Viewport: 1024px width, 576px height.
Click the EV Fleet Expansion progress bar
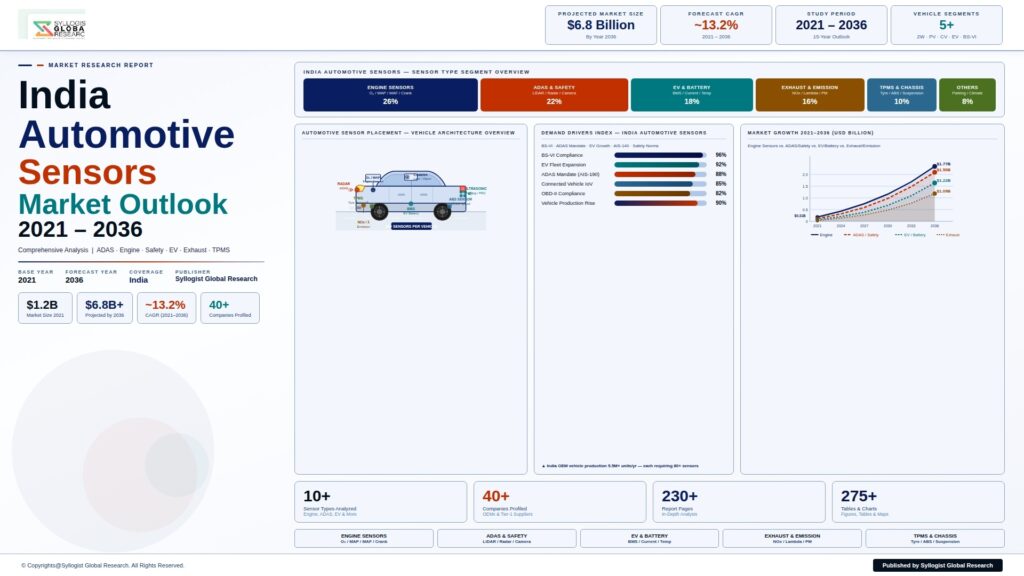659,165
